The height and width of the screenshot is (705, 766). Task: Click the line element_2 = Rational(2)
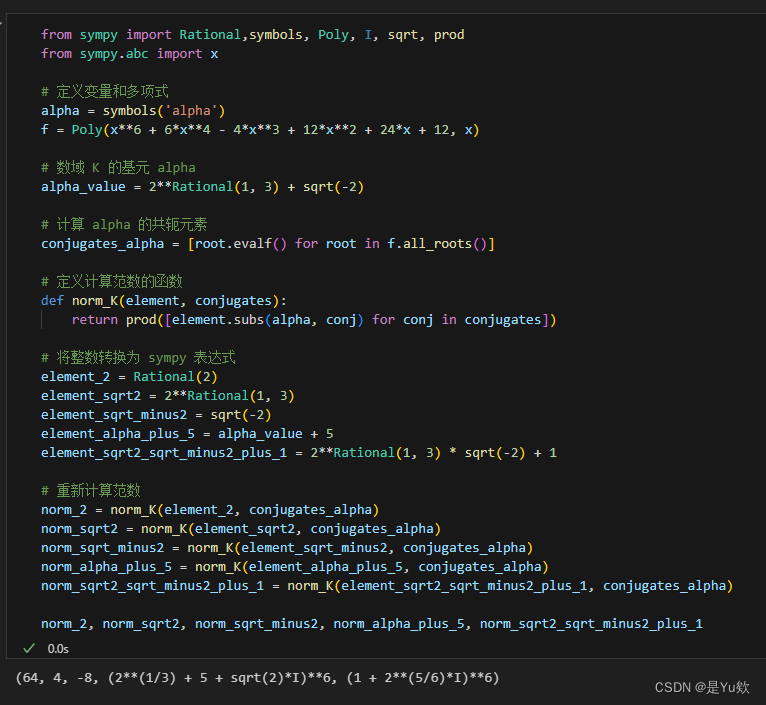(129, 377)
